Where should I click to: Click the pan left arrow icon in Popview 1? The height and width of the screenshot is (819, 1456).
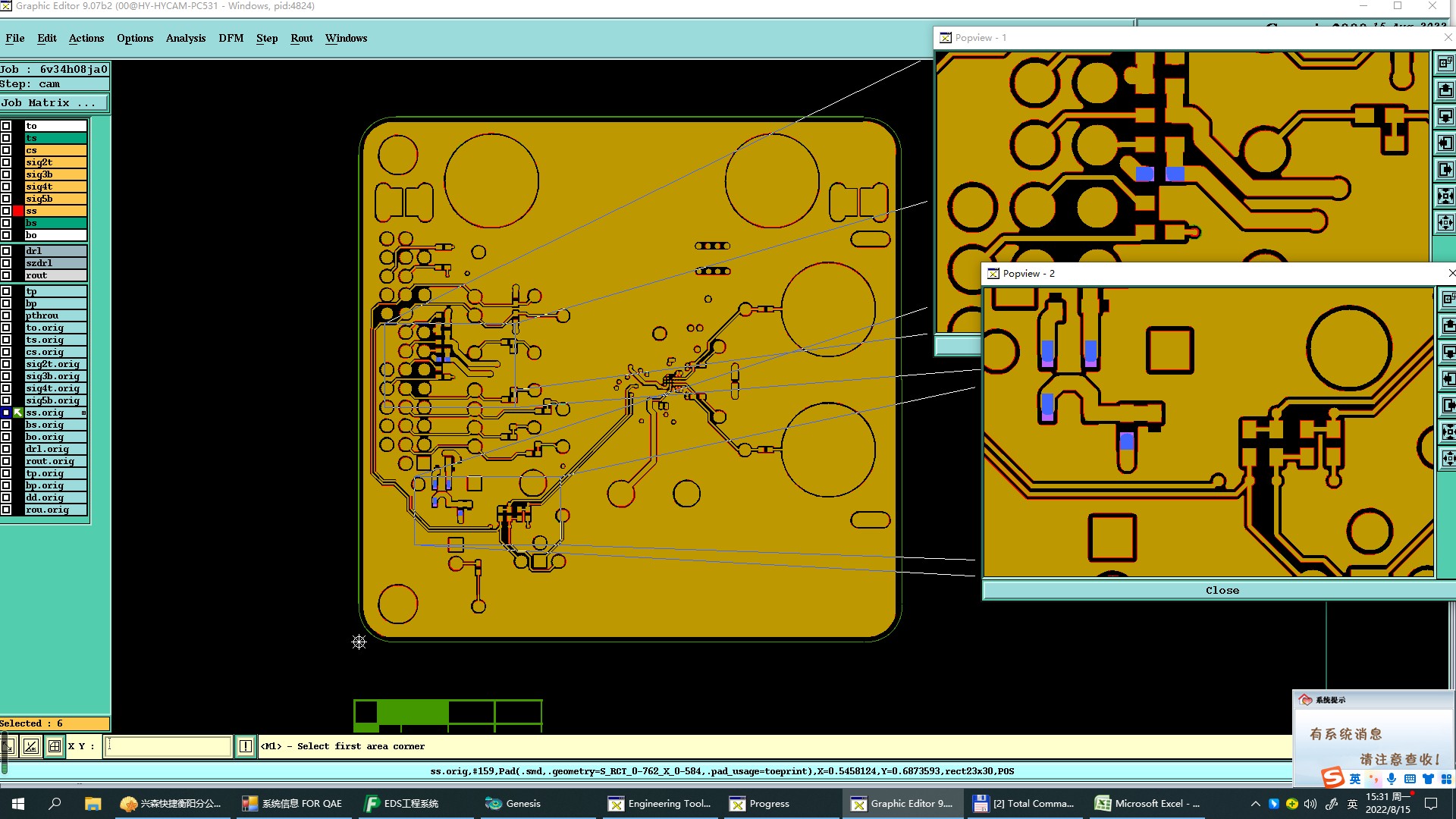(1445, 143)
